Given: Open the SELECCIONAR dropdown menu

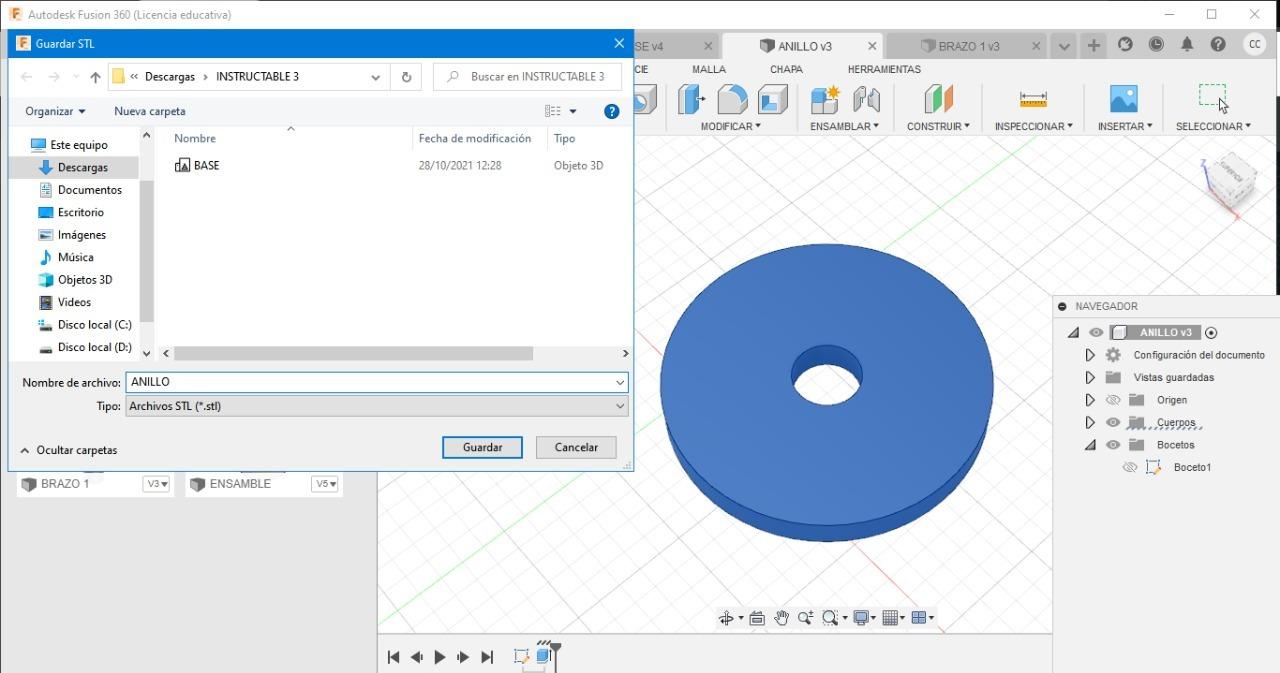Looking at the screenshot, I should (x=1214, y=126).
